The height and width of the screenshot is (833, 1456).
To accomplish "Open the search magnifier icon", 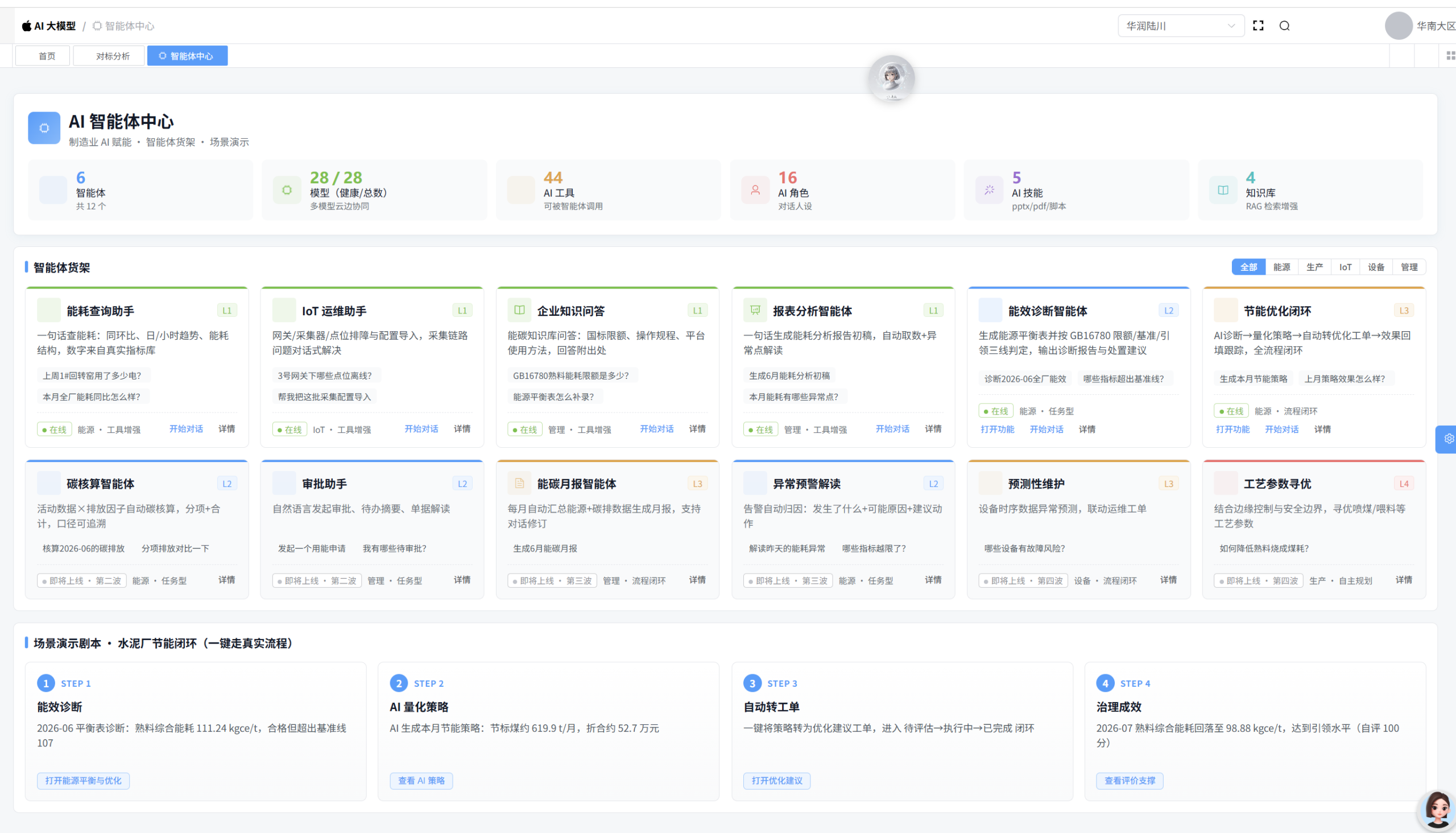I will coord(1284,26).
